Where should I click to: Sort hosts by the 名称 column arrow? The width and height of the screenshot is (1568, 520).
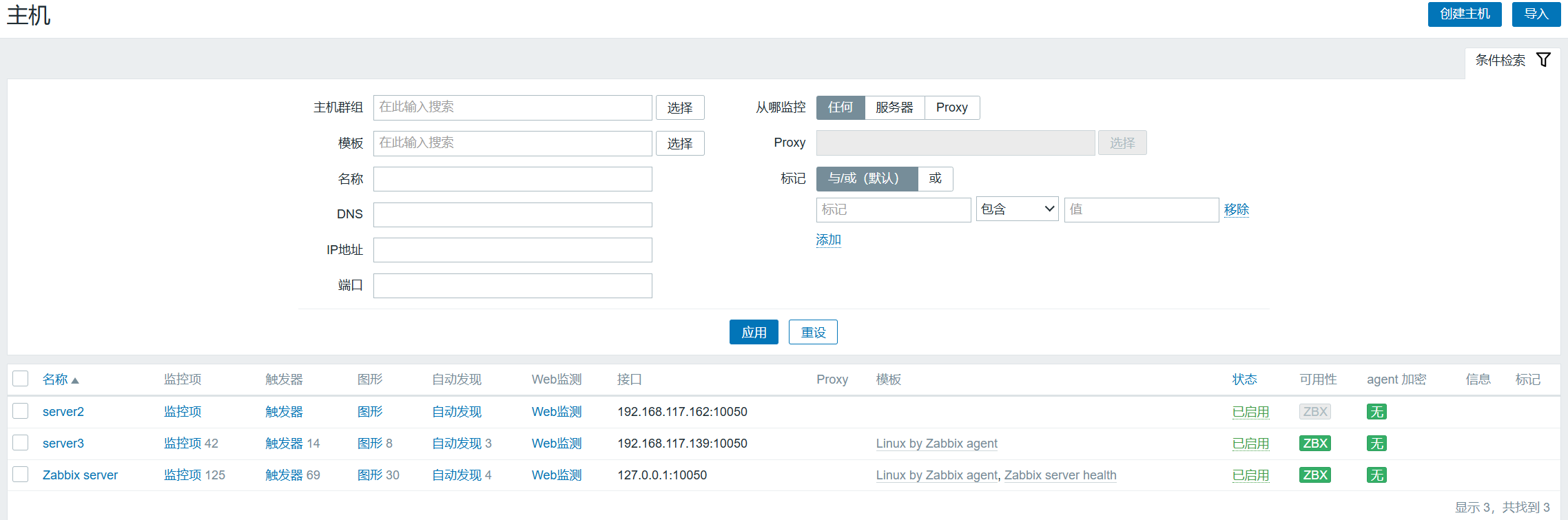[x=75, y=380]
